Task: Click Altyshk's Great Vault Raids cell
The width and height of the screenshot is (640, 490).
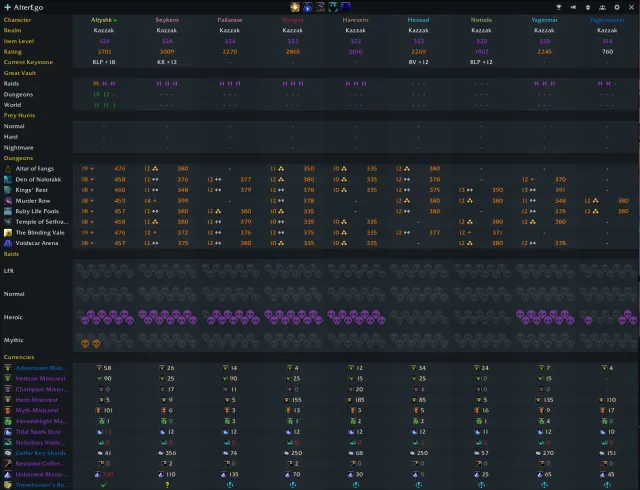Action: pyautogui.click(x=104, y=83)
